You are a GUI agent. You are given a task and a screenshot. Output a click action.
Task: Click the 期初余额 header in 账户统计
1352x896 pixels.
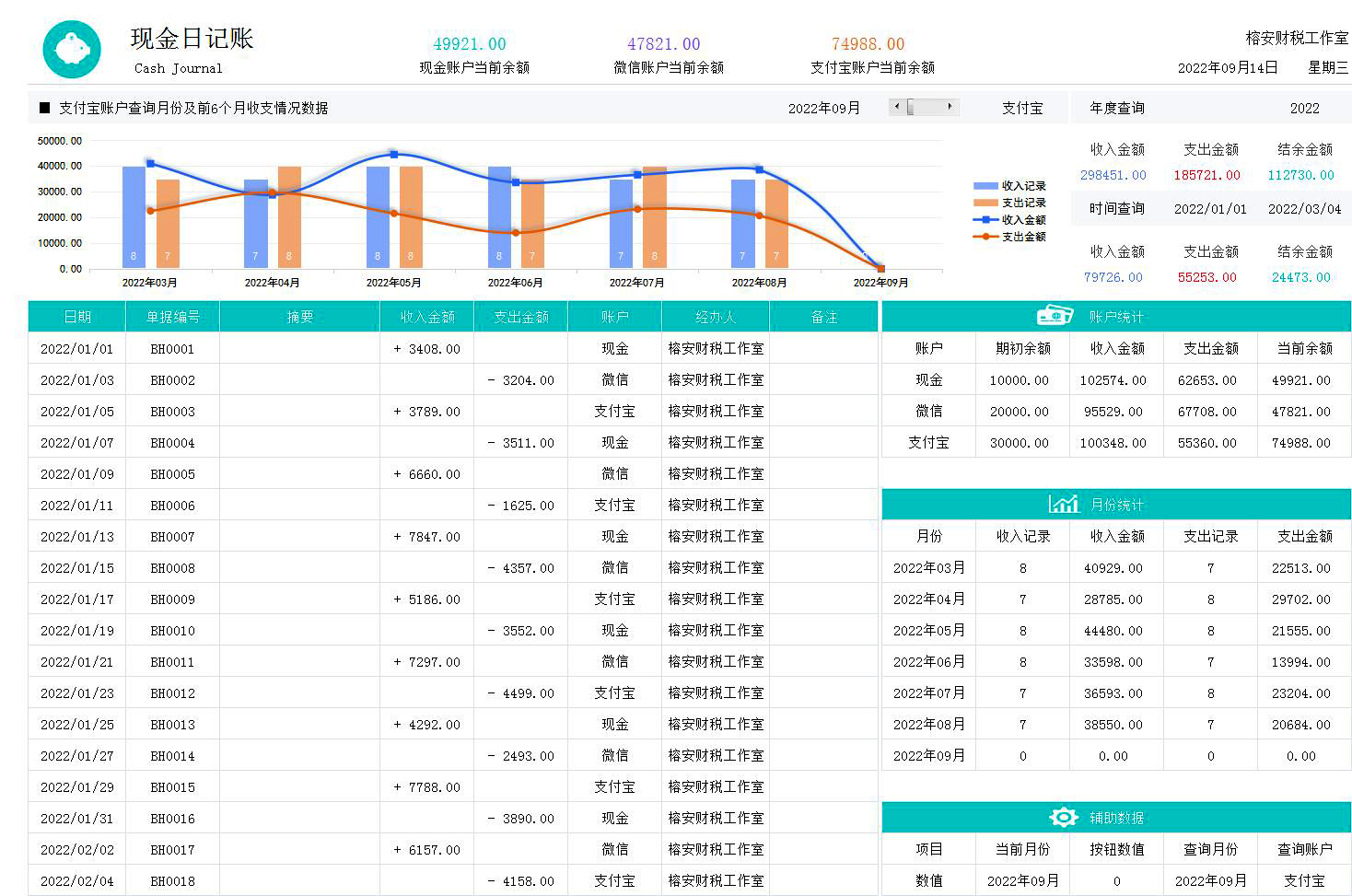tap(1022, 348)
